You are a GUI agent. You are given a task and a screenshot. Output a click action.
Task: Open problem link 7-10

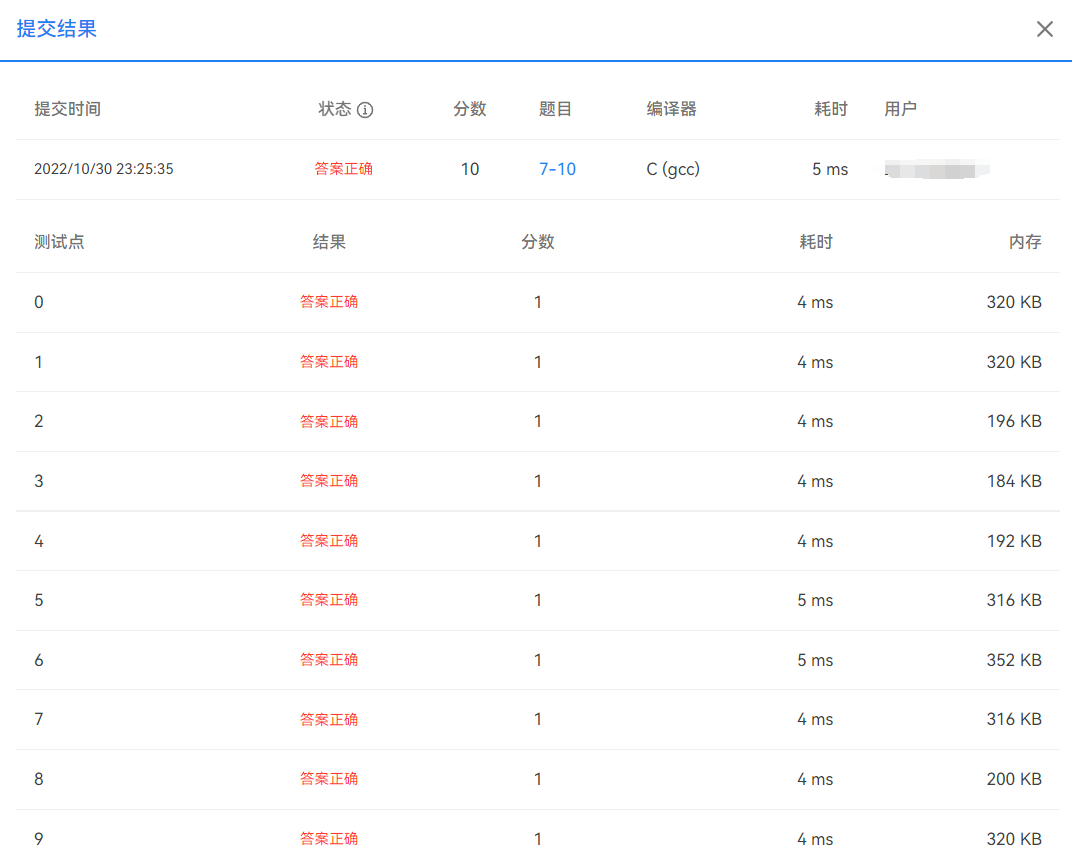tap(557, 169)
